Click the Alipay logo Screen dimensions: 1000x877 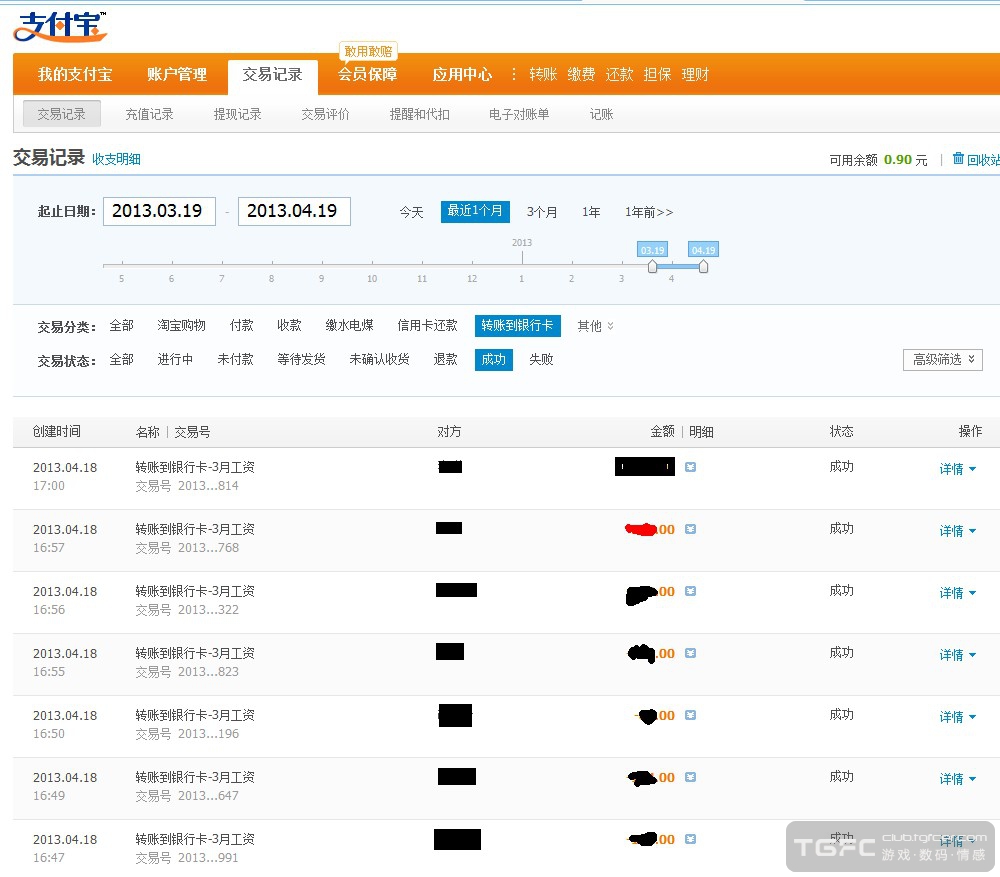(x=59, y=26)
